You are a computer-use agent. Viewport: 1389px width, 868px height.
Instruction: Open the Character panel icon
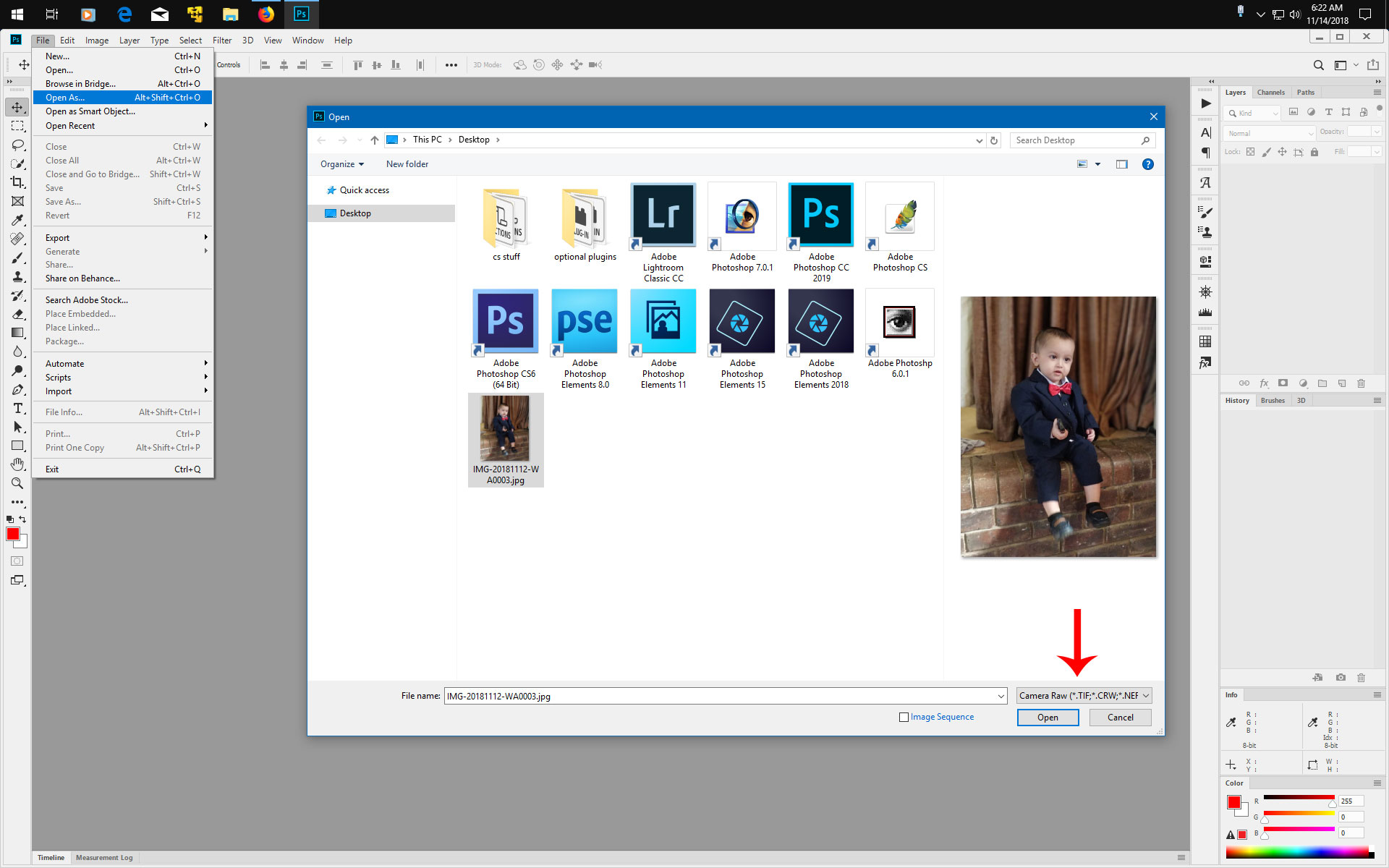(x=1205, y=132)
